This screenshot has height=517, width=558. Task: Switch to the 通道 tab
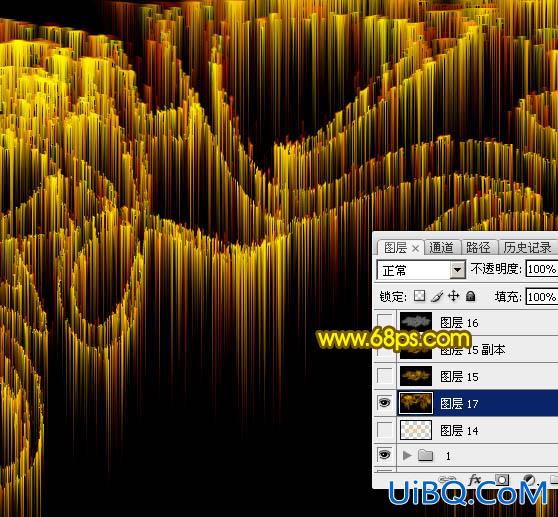point(441,247)
